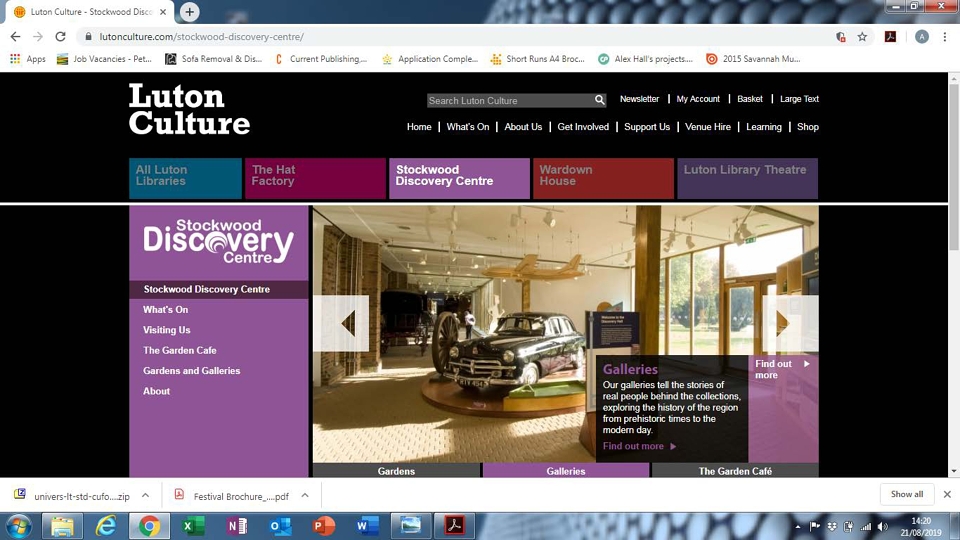Screen dimensions: 960x540
Task: Open Stockwood Discovery Centre sidebar item
Action: click(219, 289)
